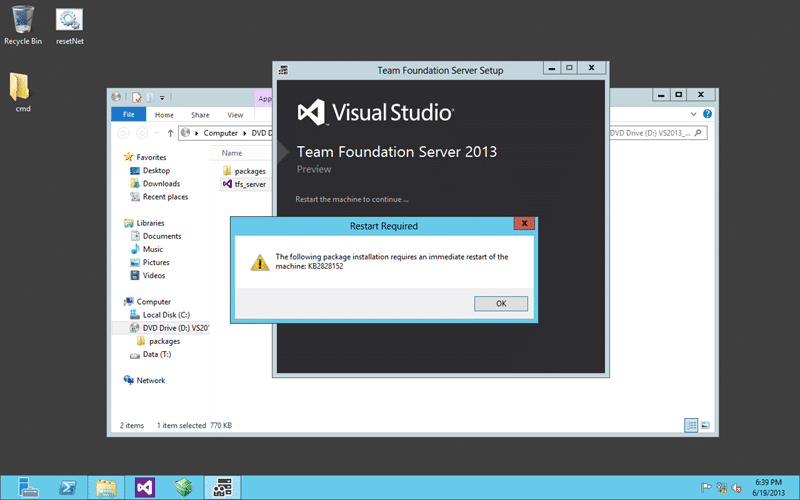
Task: Click the Properties icon in quick access toolbar
Action: [x=137, y=97]
